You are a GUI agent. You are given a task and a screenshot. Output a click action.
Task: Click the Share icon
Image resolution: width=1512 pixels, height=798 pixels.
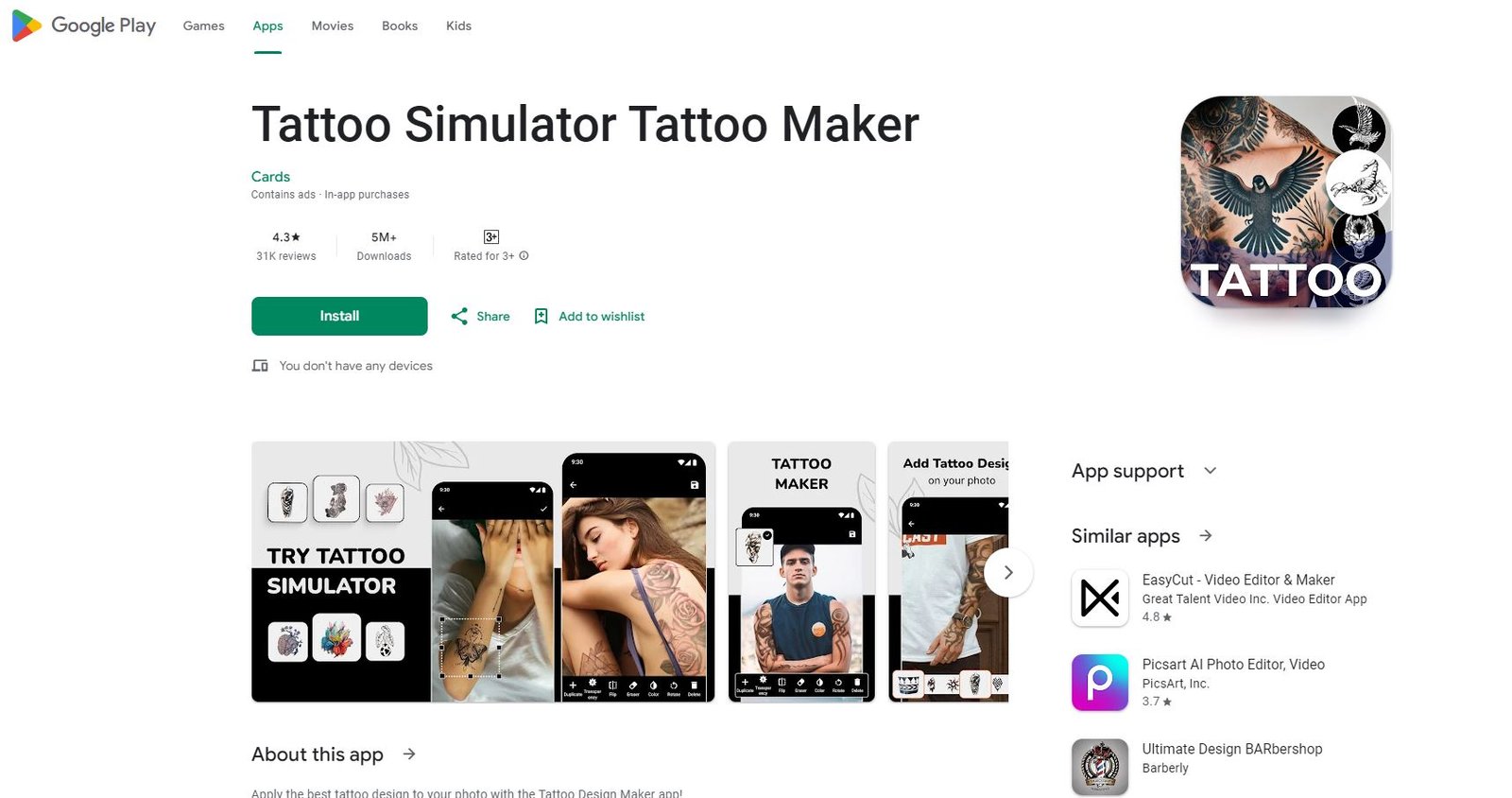[x=459, y=317]
